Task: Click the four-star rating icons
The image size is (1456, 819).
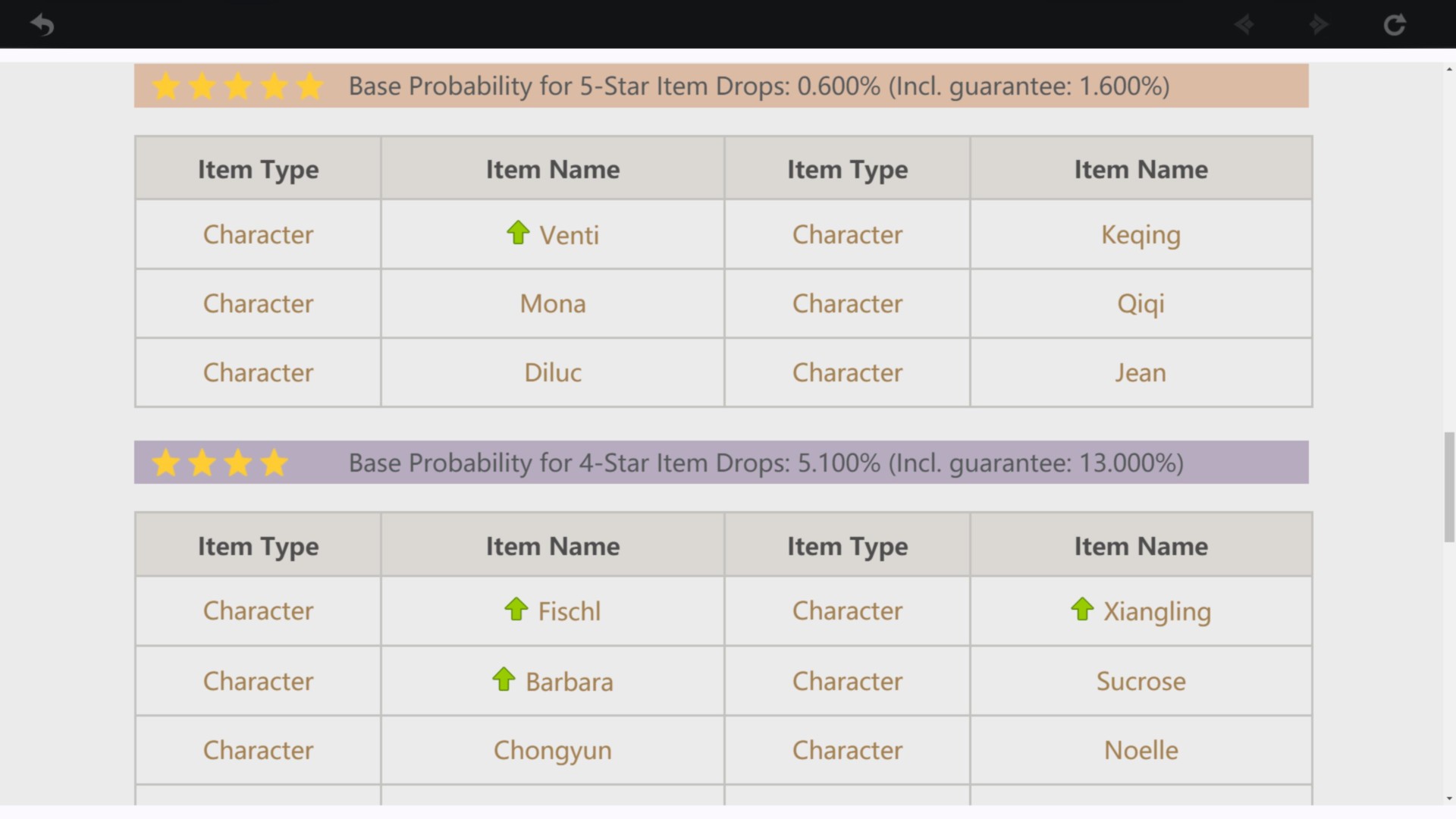Action: click(220, 463)
